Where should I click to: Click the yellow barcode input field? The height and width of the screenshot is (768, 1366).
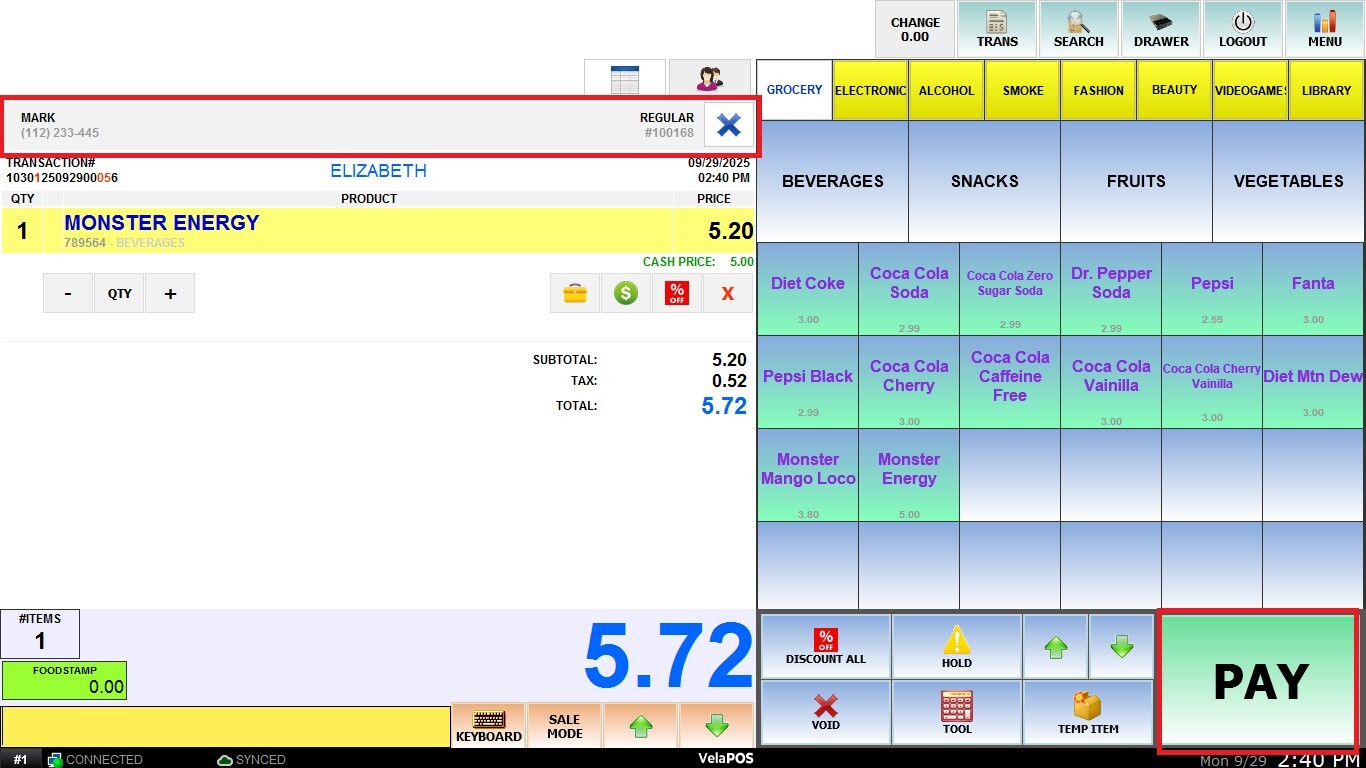tap(225, 727)
